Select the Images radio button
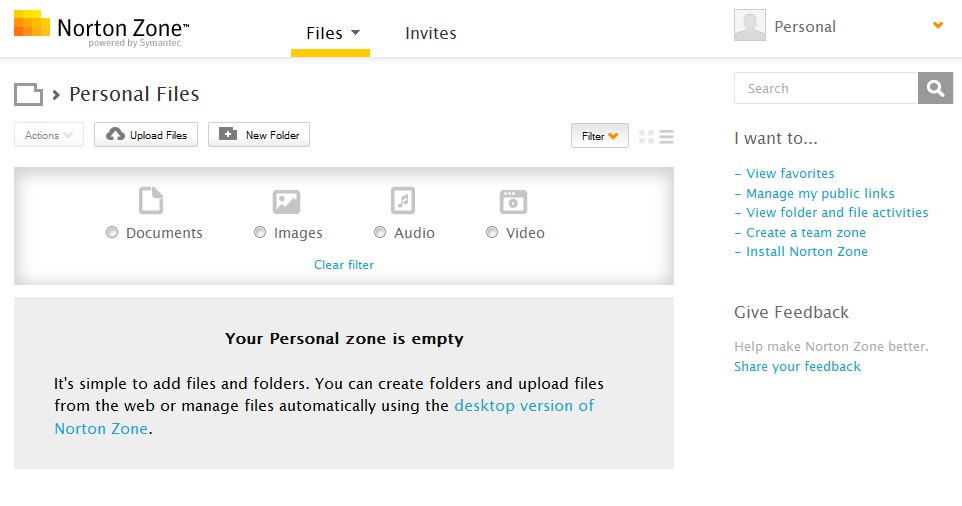Image resolution: width=962 pixels, height=506 pixels. (x=260, y=233)
